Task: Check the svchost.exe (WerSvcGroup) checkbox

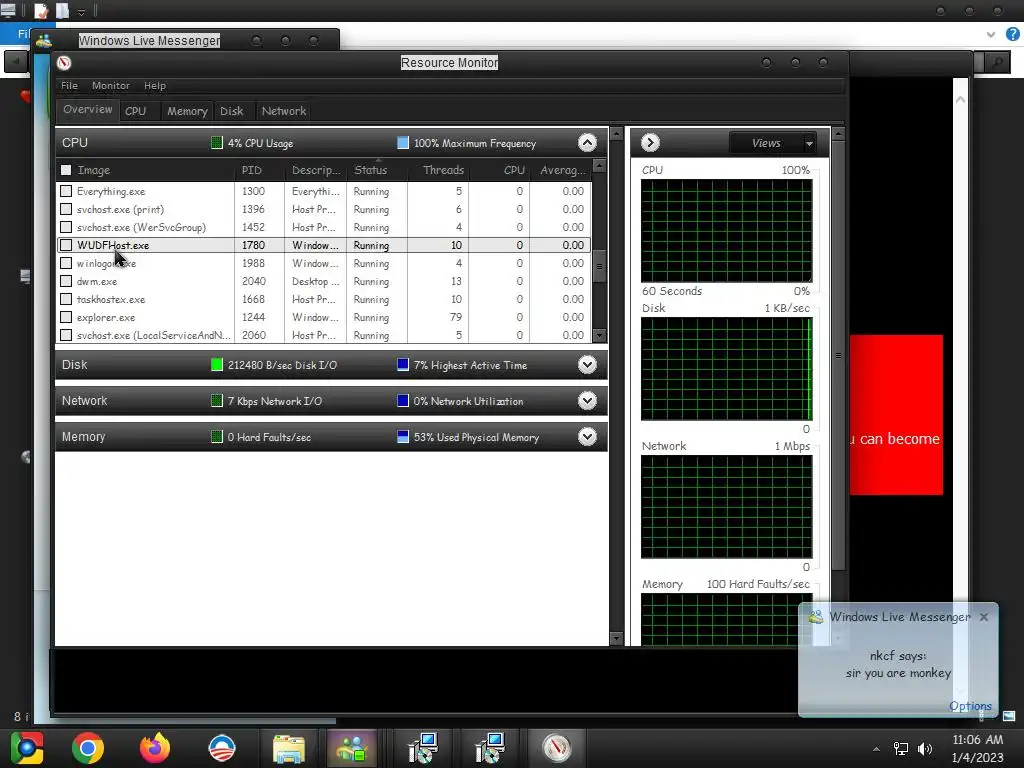Action: [x=66, y=227]
